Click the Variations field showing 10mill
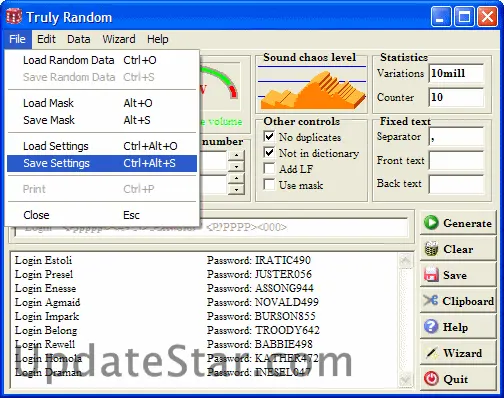 coord(456,73)
